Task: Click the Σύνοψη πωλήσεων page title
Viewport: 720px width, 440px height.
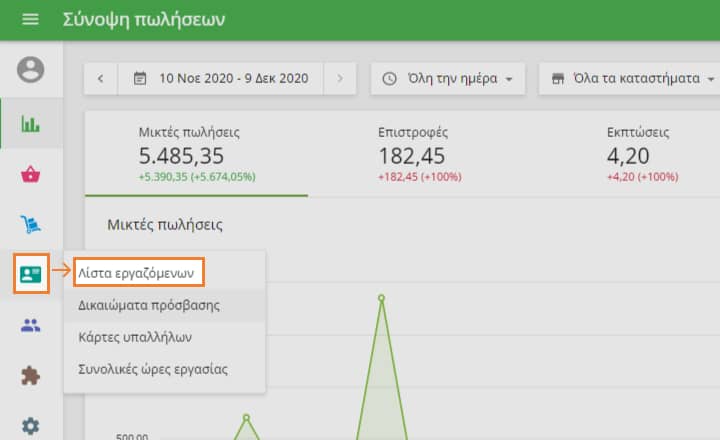Action: pyautogui.click(x=144, y=20)
